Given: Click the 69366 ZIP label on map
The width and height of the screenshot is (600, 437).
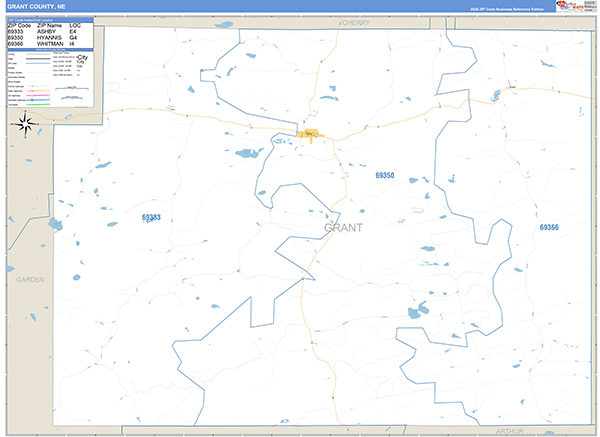Looking at the screenshot, I should pyautogui.click(x=549, y=228).
